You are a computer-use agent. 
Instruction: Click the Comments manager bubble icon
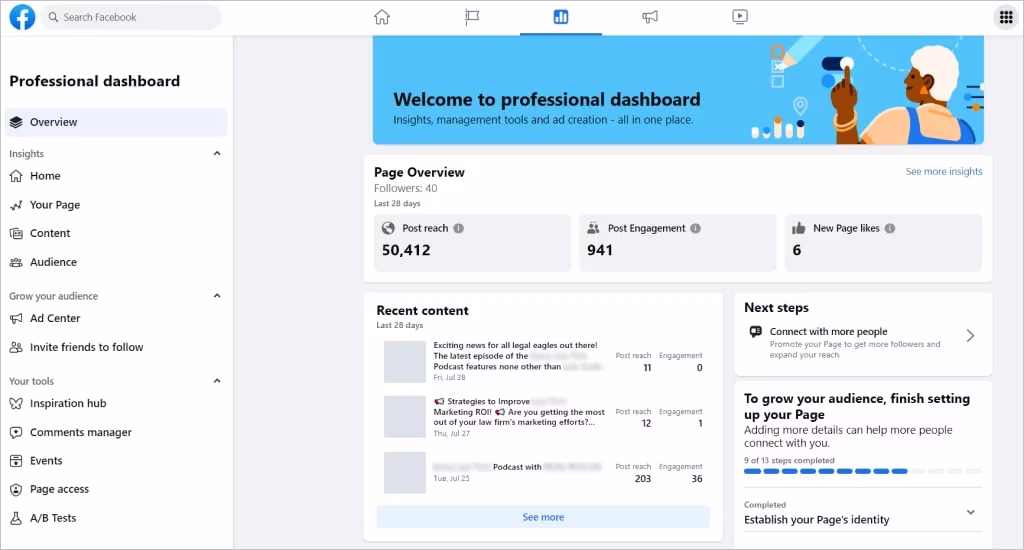click(16, 432)
